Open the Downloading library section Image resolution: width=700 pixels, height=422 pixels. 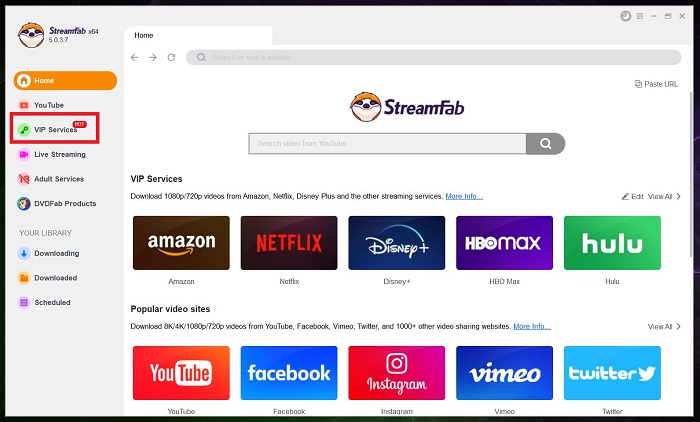pos(49,253)
